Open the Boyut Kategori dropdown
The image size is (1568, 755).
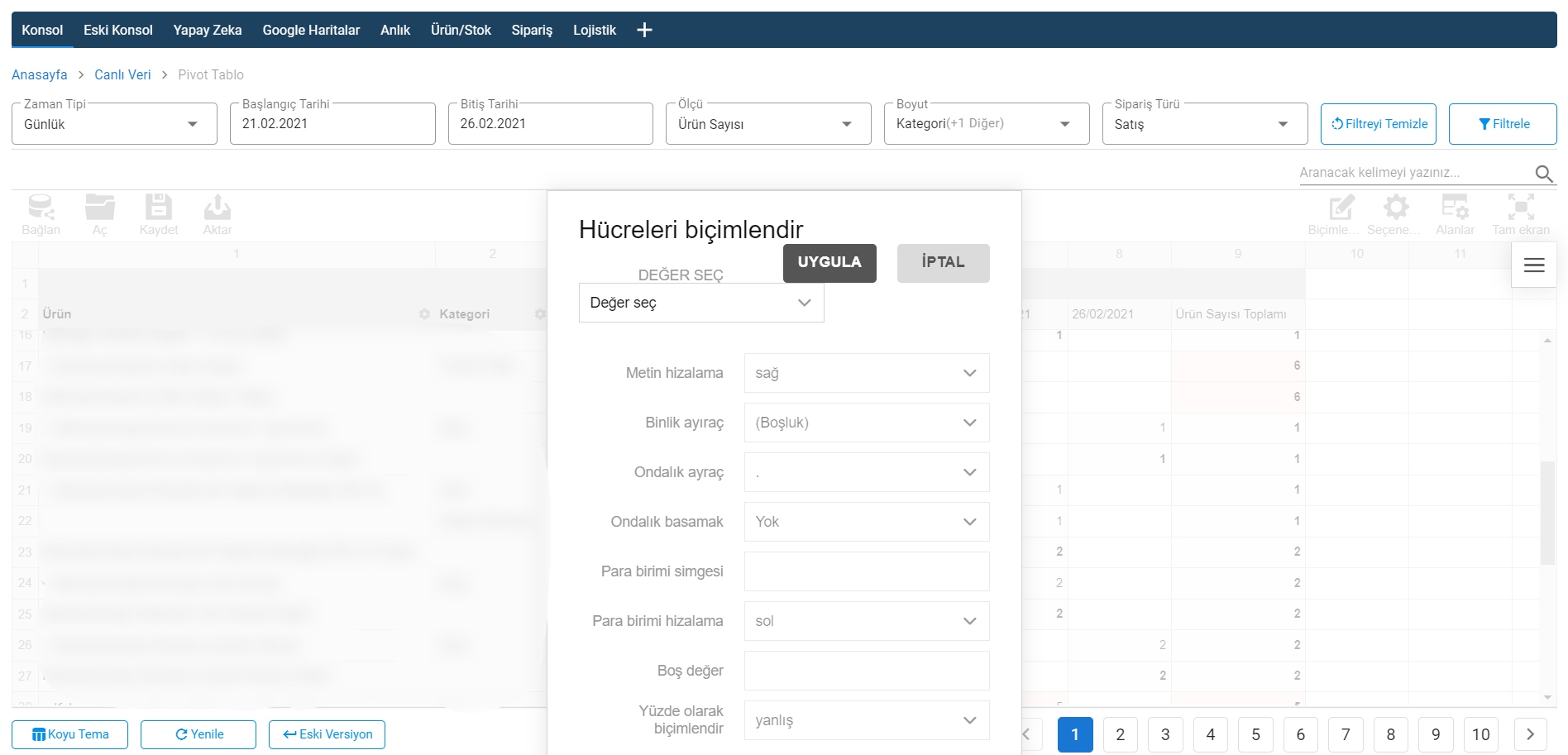click(987, 124)
